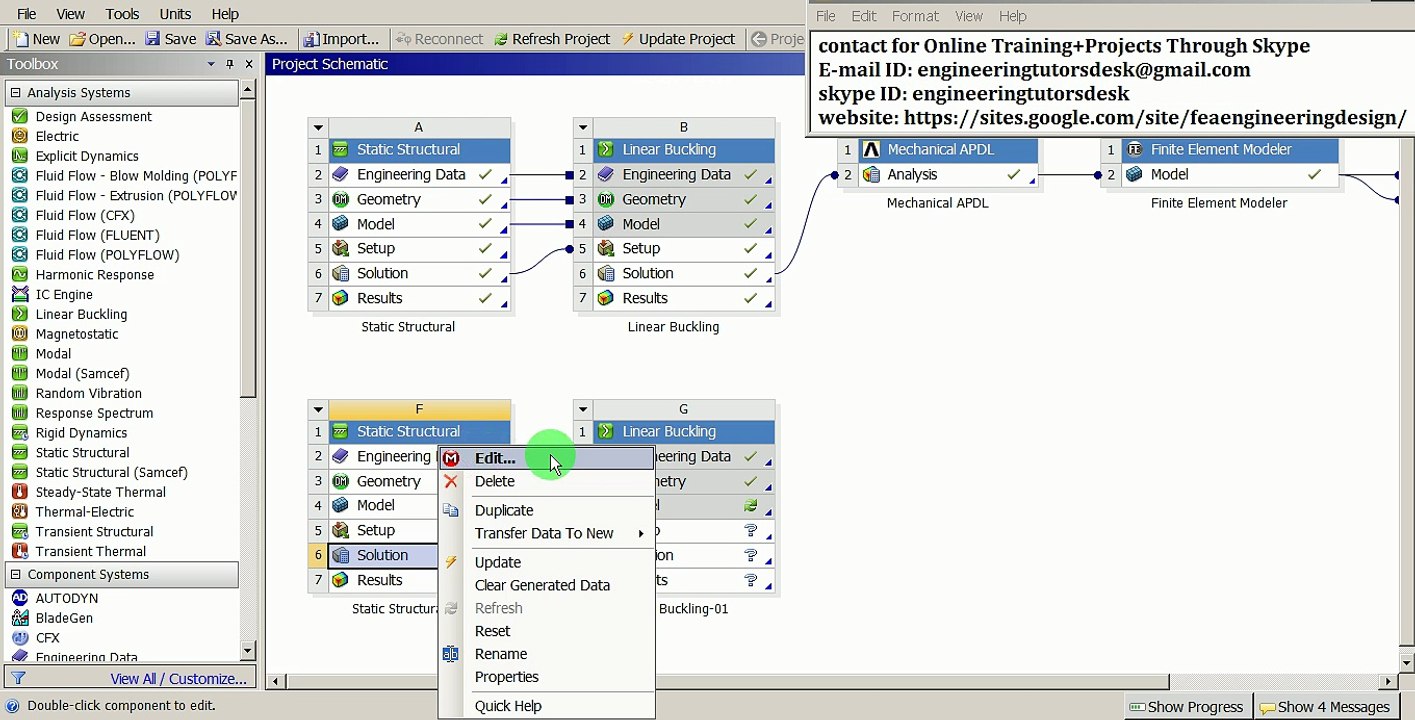This screenshot has height=720, width=1415.
Task: Pick Steady-State Thermal icon
Action: 19,492
